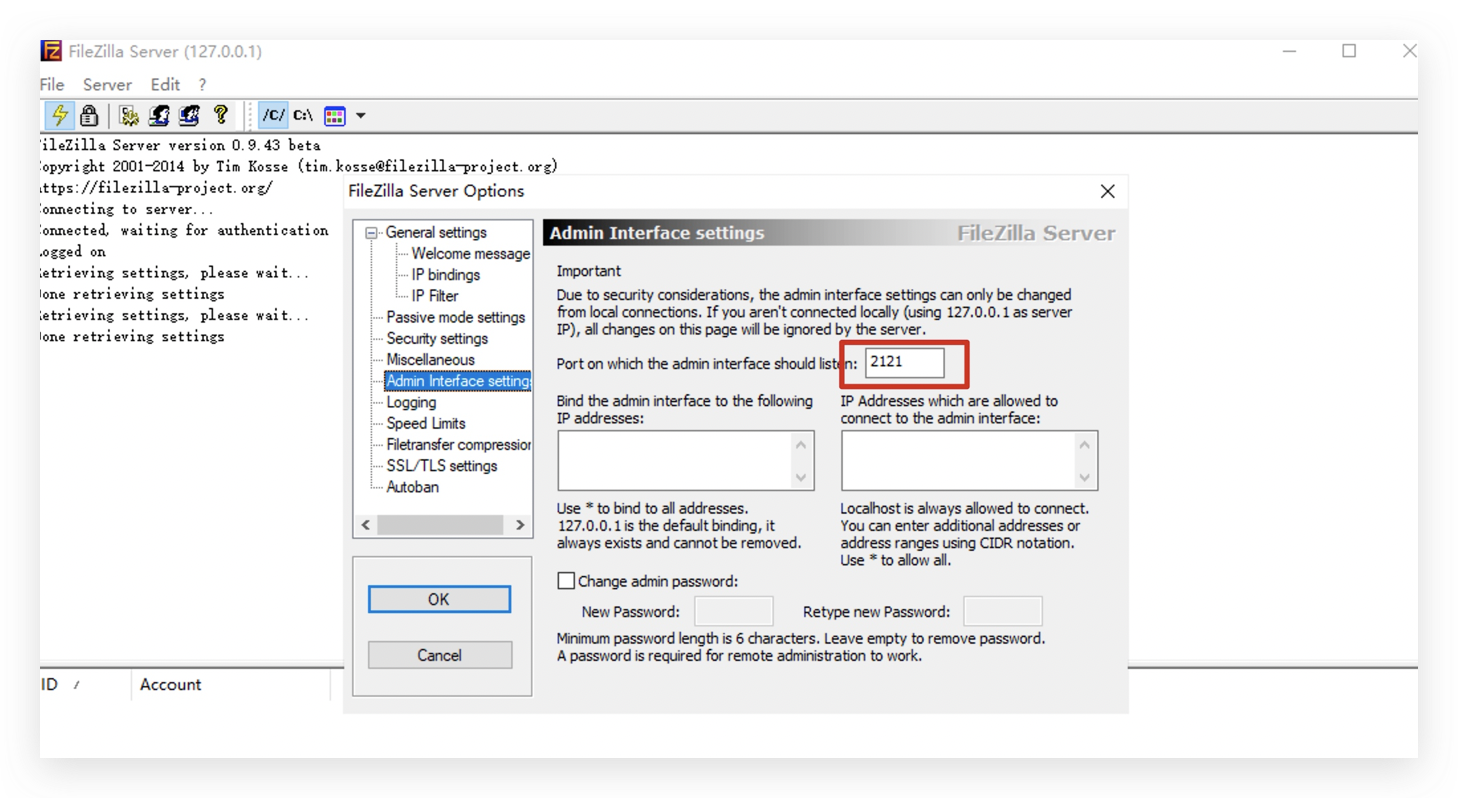Open the Server menu
Image resolution: width=1458 pixels, height=798 pixels.
[106, 84]
